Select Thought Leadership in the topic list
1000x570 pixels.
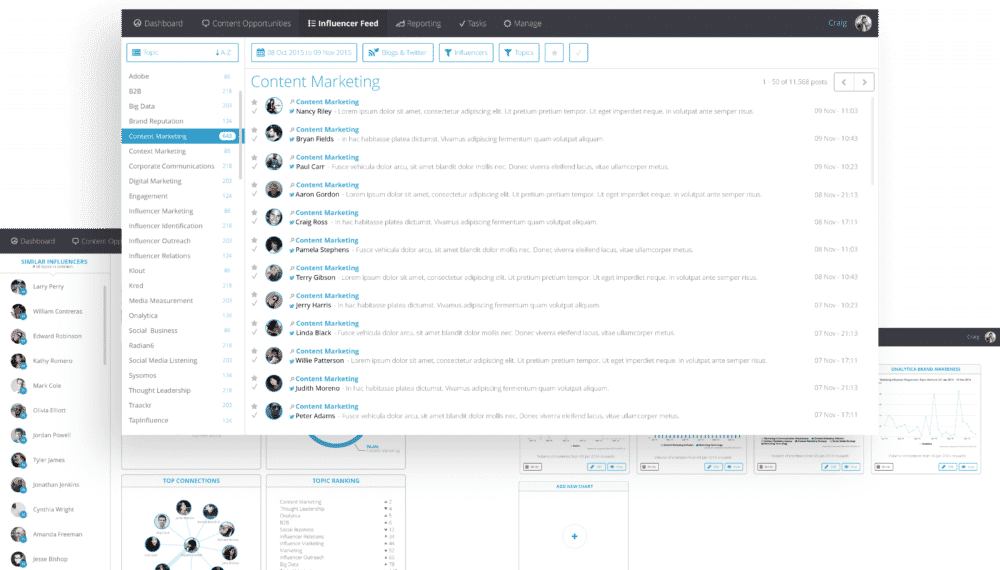[x=159, y=390]
